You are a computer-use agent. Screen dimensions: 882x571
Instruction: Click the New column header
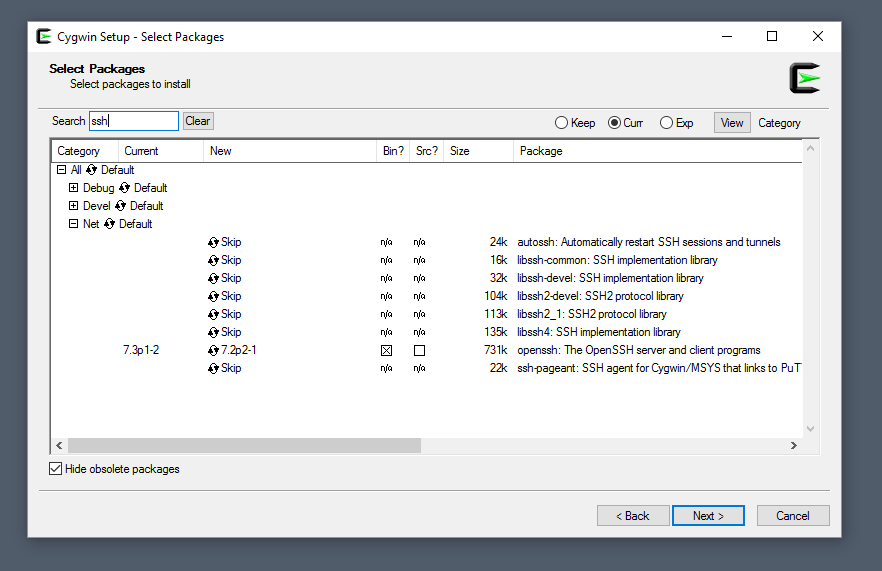tap(290, 151)
